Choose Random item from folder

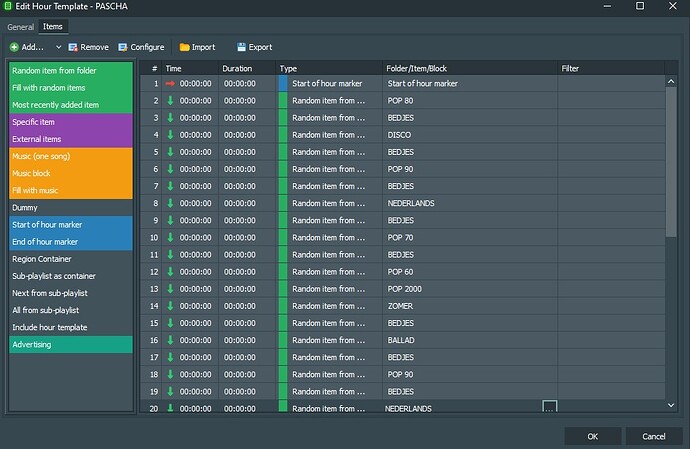pyautogui.click(x=70, y=70)
